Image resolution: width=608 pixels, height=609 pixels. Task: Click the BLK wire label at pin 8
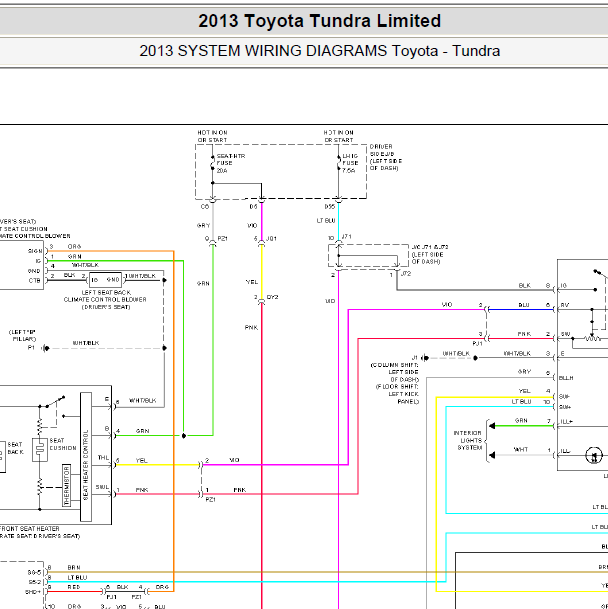(524, 285)
